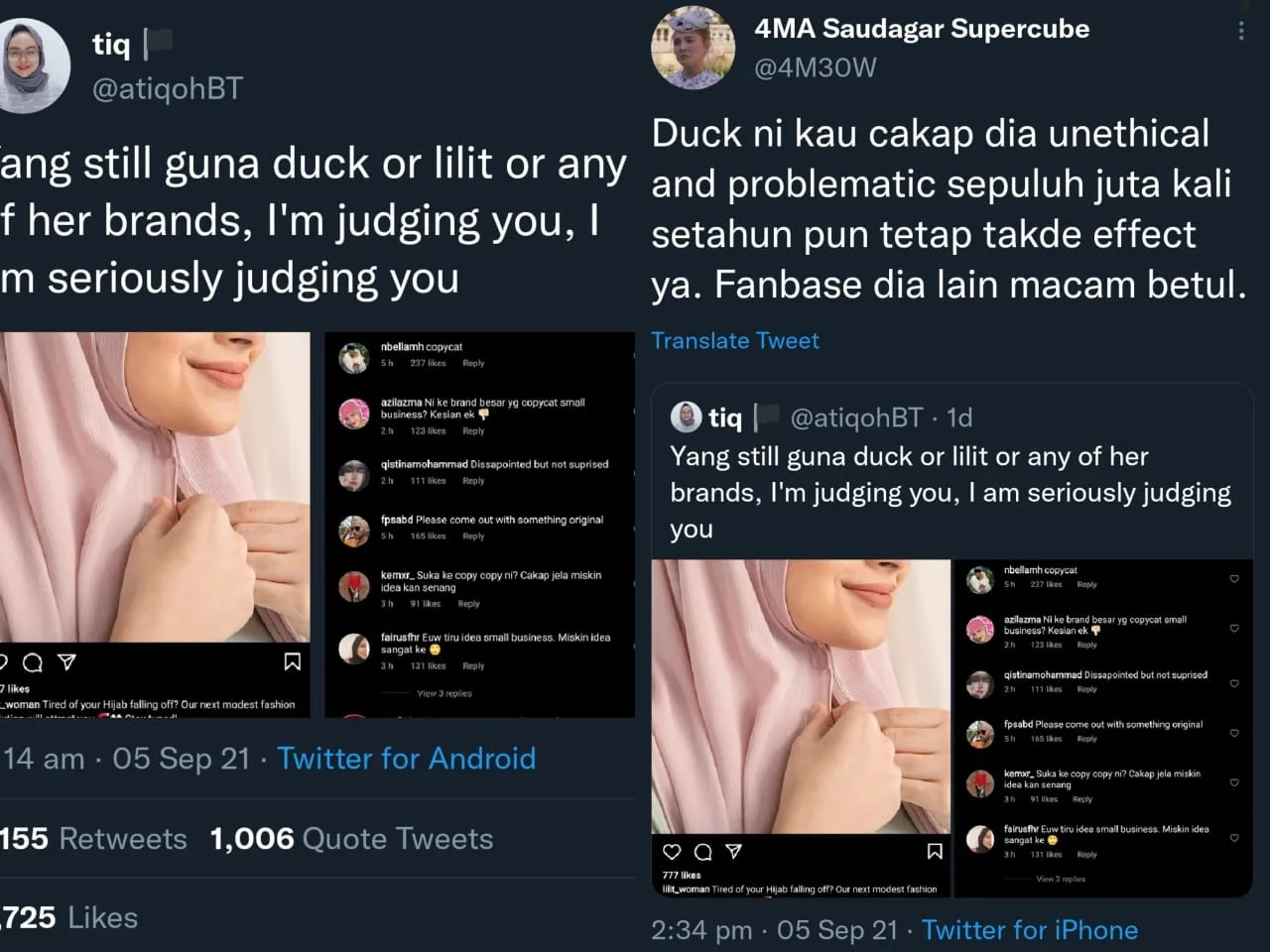Toggle the bookmark icon in the quoted post
This screenshot has height=952, width=1270.
934,851
